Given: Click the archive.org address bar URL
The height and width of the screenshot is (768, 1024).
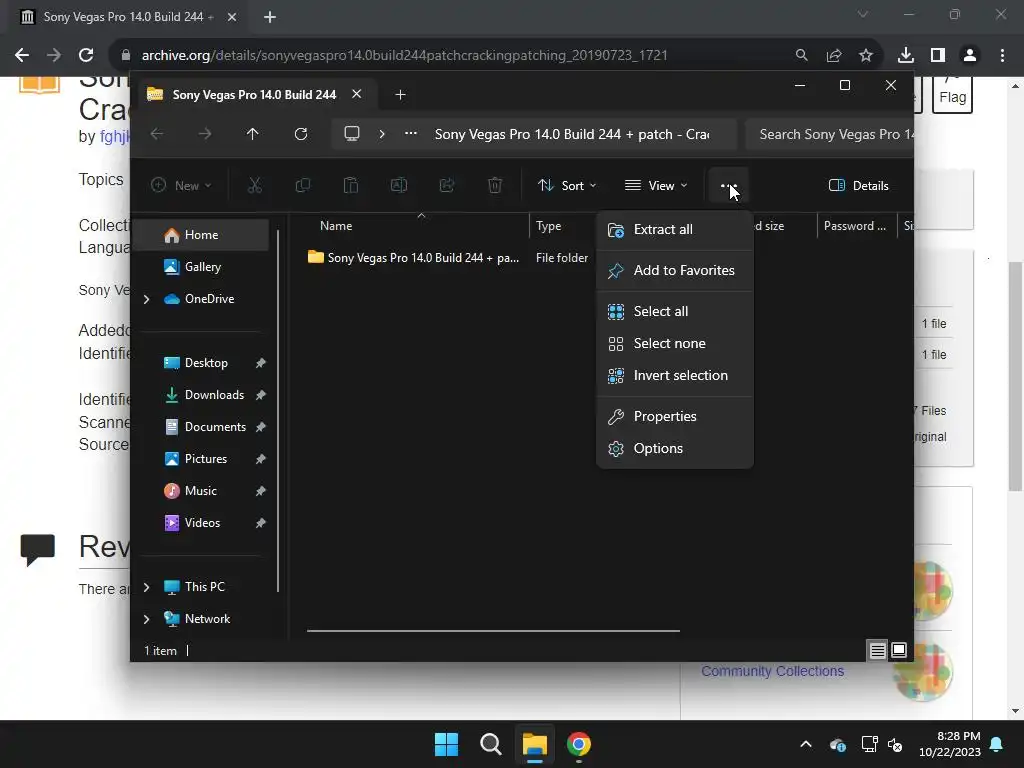Looking at the screenshot, I should pos(405,56).
